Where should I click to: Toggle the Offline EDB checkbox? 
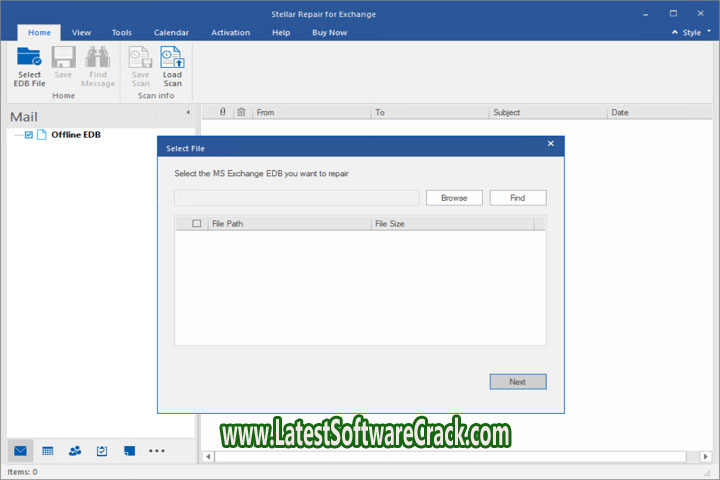tap(29, 135)
